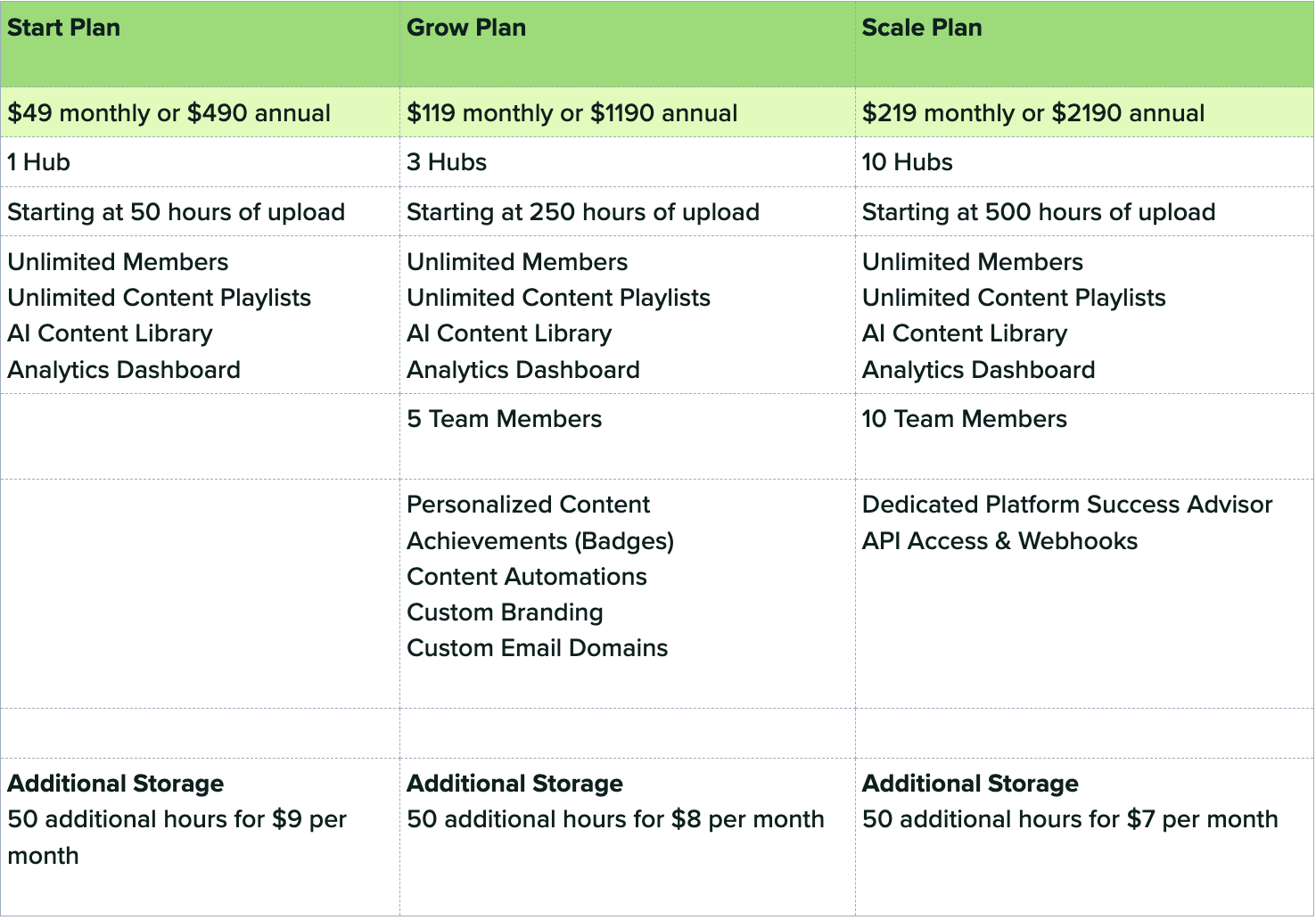Click Personalized Content in Grow Plan
The image size is (1316, 920).
529,505
